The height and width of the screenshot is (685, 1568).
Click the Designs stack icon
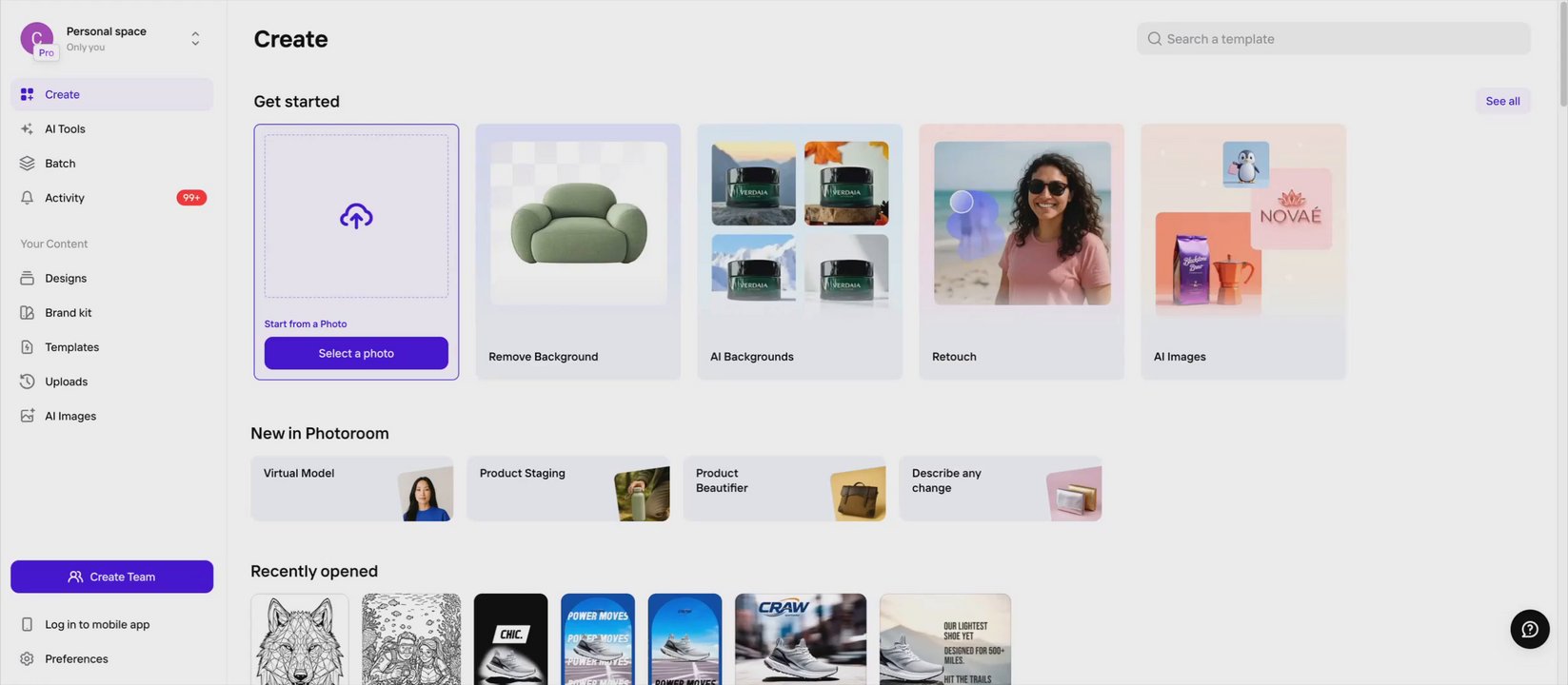point(27,278)
